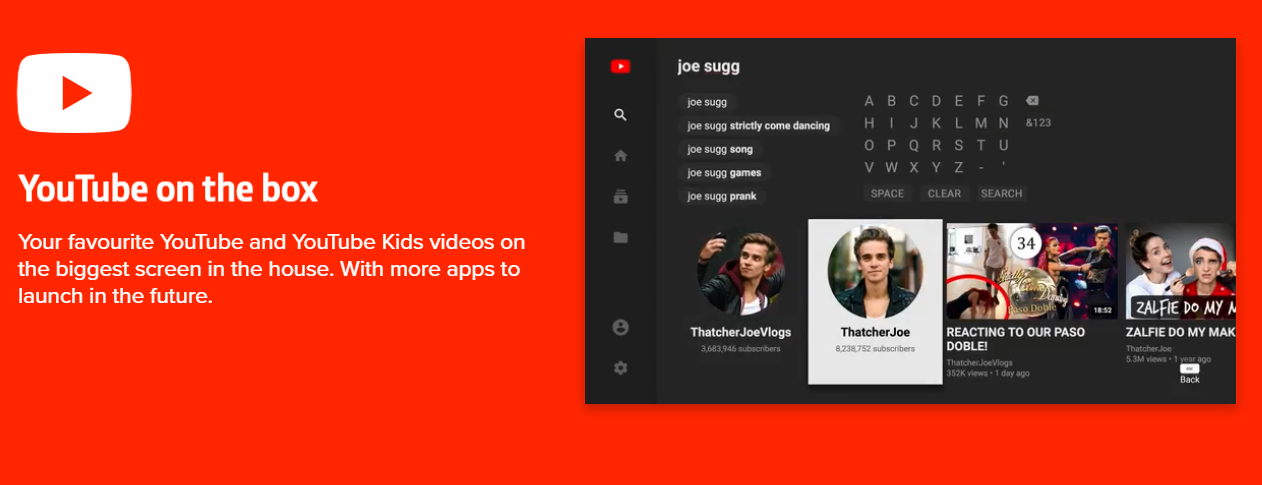Viewport: 1262px width, 485px height.
Task: Choose the 'joe sugg games' suggestion
Action: 724,173
